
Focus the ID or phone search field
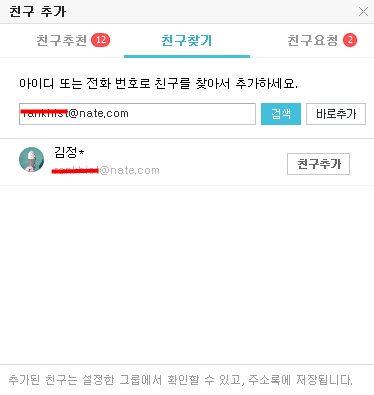[137, 114]
